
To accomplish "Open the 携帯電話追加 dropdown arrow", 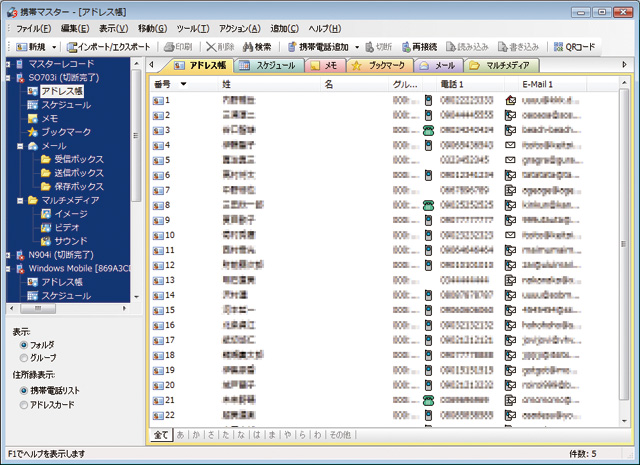I will pyautogui.click(x=357, y=47).
